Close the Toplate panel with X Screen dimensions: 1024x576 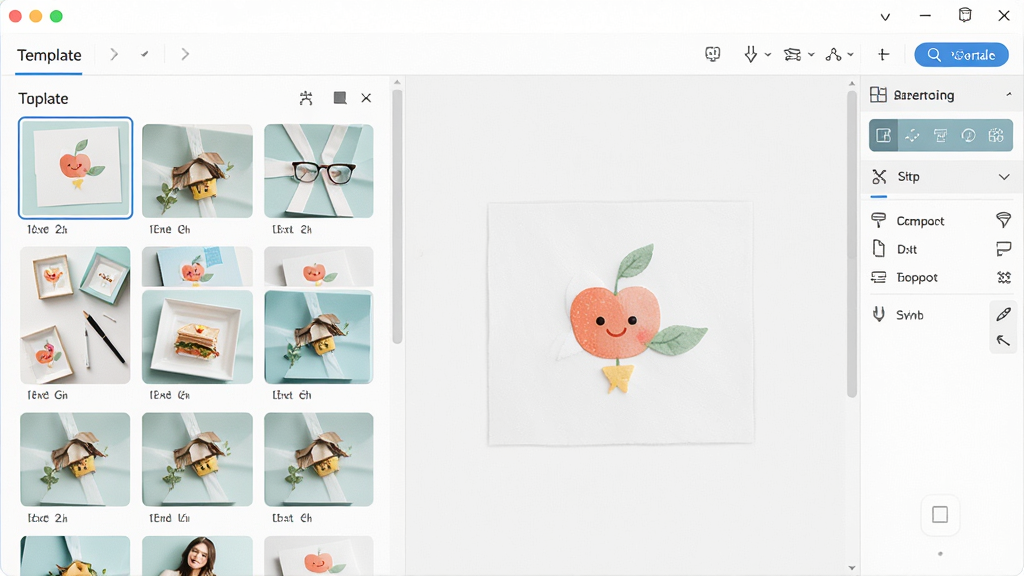point(366,98)
